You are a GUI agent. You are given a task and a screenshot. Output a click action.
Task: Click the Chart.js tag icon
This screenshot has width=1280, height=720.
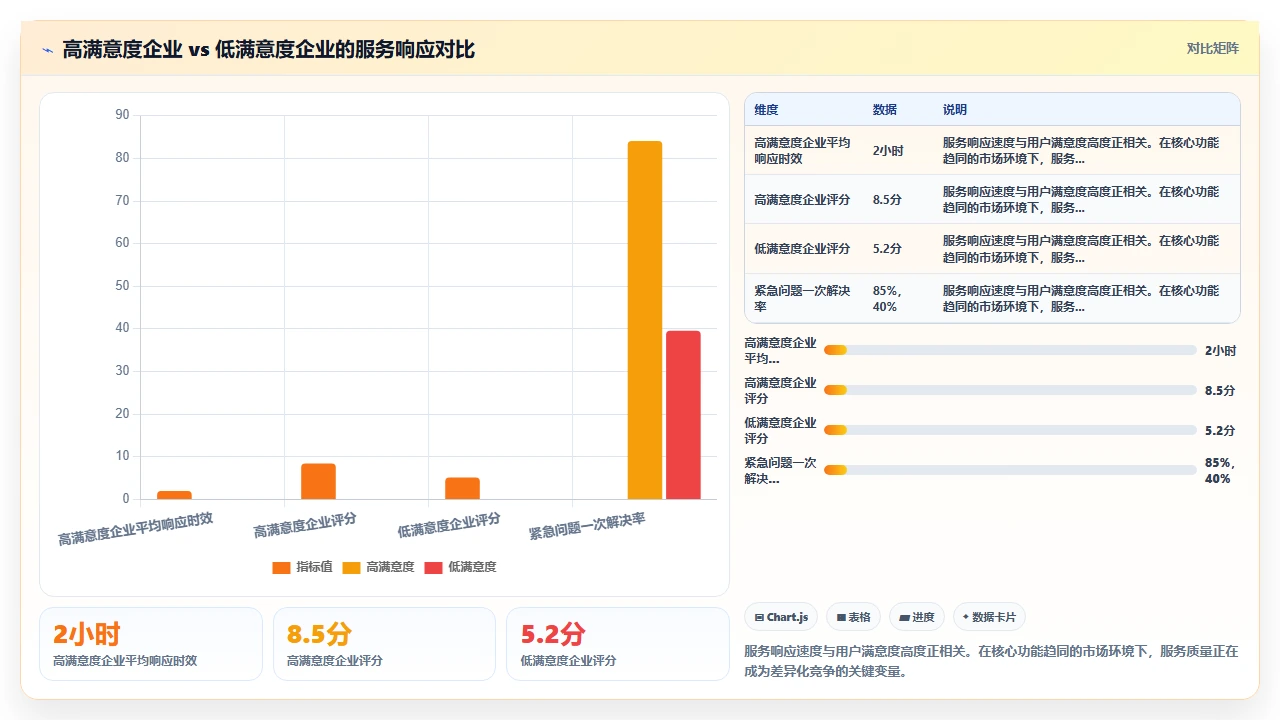pyautogui.click(x=760, y=618)
